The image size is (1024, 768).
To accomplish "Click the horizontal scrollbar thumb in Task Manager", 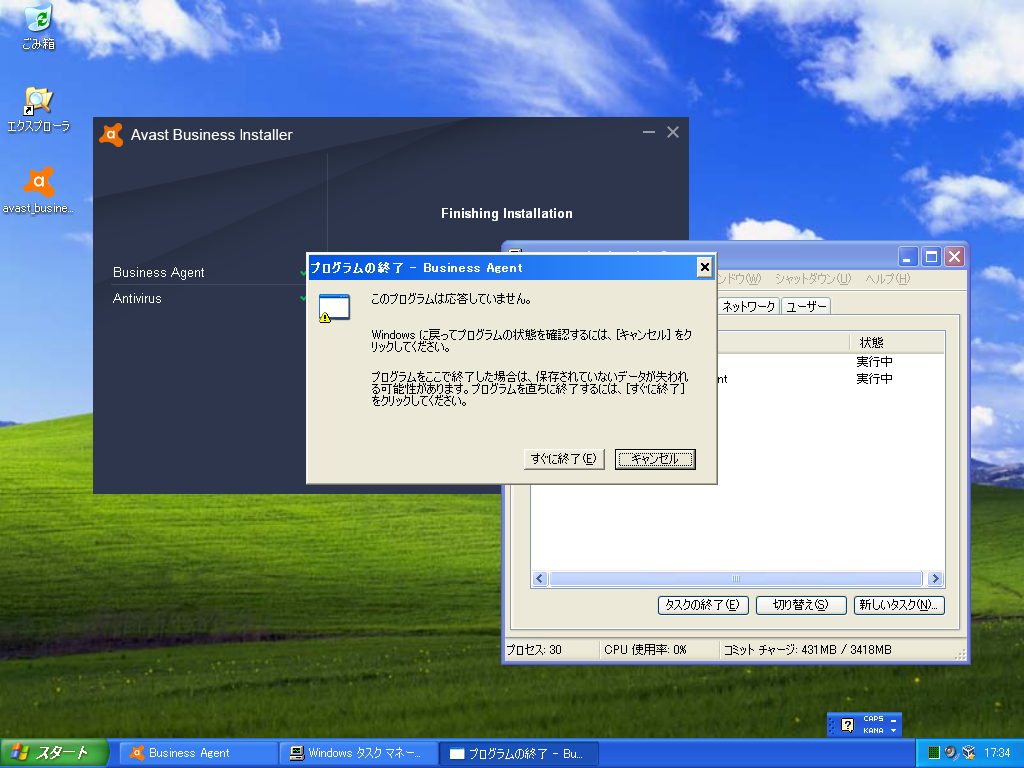I will point(735,579).
